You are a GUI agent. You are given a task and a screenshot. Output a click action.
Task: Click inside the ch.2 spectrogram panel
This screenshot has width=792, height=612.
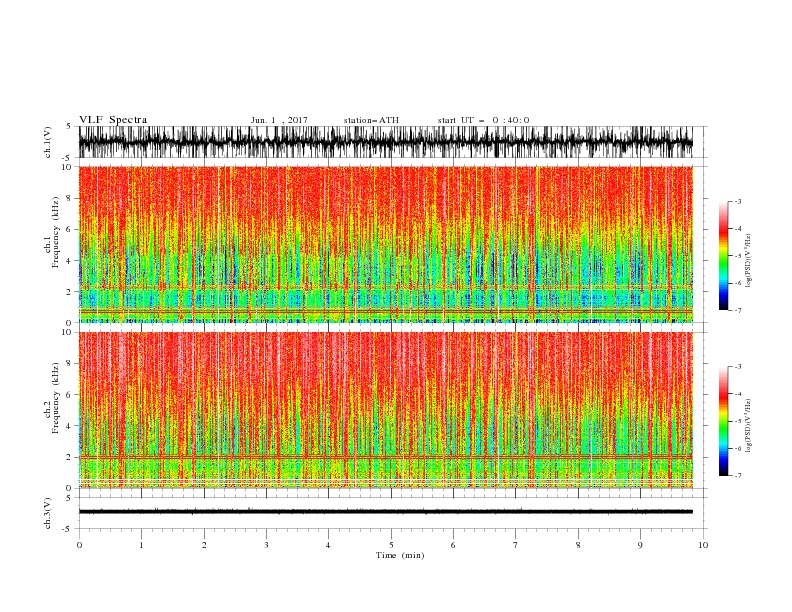tap(386, 410)
